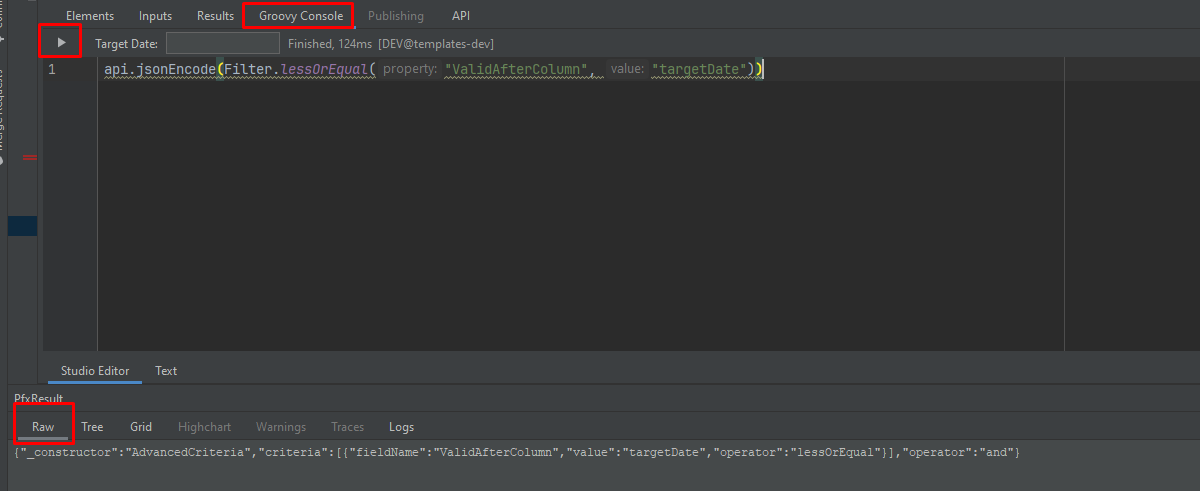Click the Highchart result tab
The image size is (1200, 491).
204,427
